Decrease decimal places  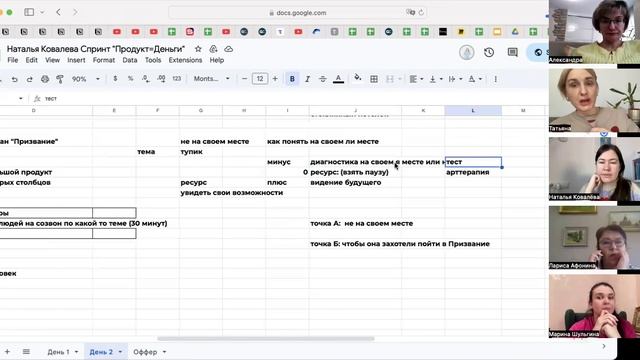tap(146, 79)
